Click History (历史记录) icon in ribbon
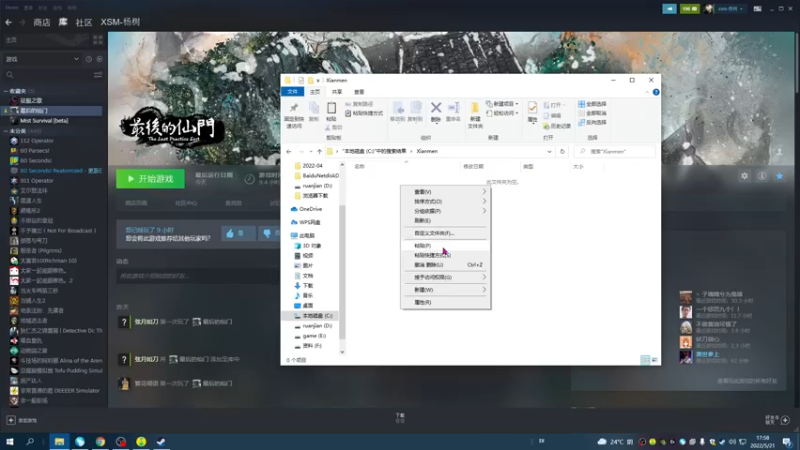The width and height of the screenshot is (800, 450). tap(557, 126)
